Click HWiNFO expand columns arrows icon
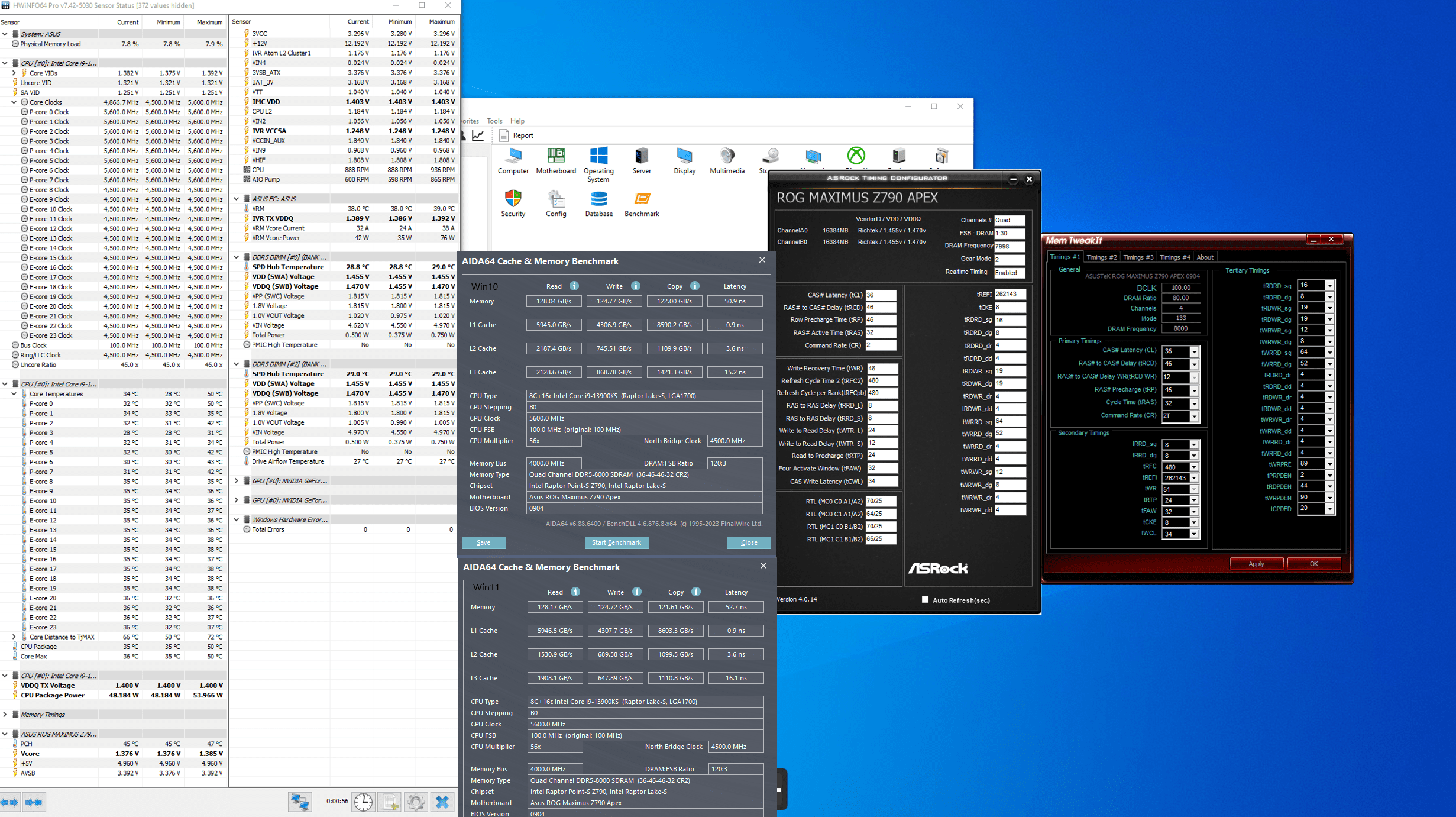The image size is (1456, 817). click(9, 802)
